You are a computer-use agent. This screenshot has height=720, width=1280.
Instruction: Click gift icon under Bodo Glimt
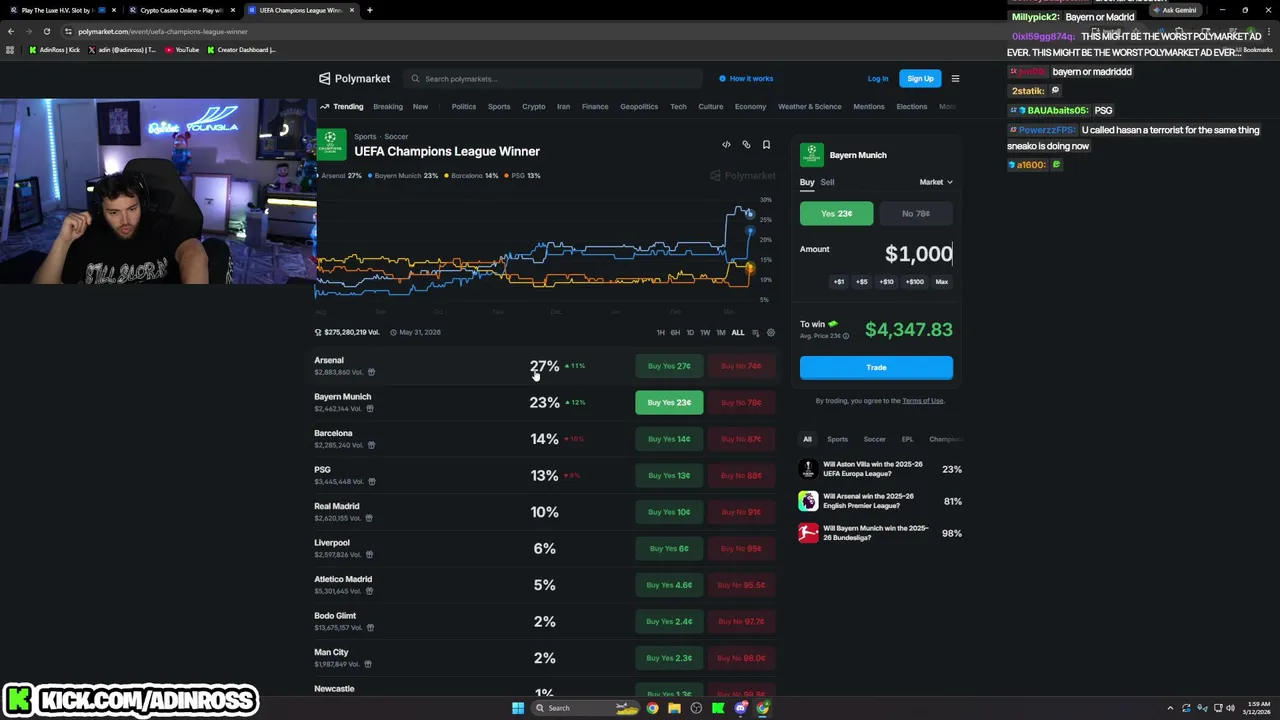(x=370, y=628)
